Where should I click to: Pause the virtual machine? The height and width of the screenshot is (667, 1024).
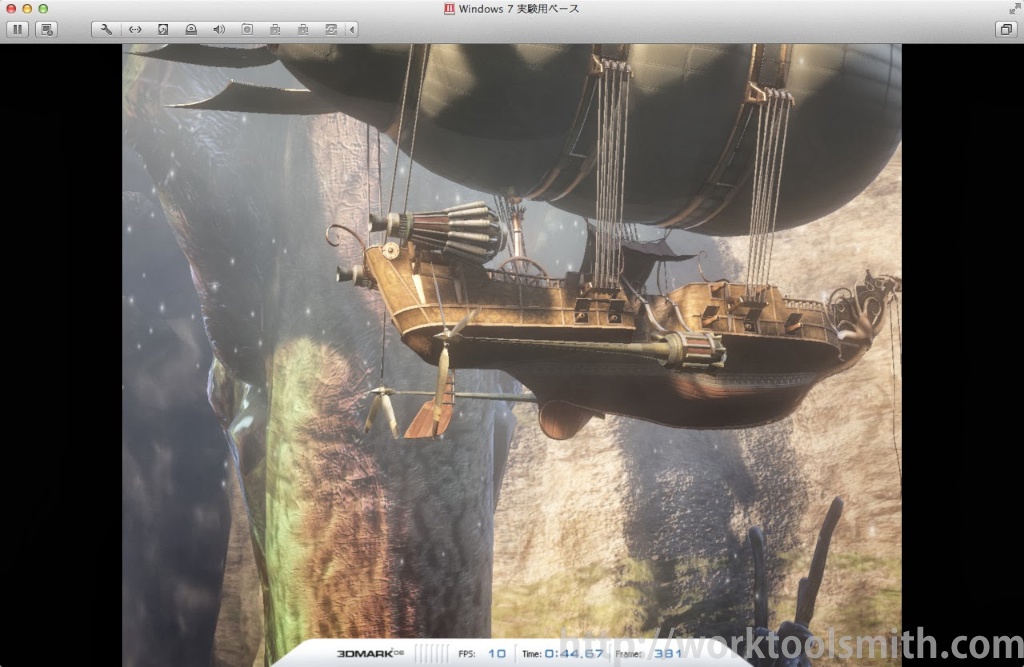pyautogui.click(x=18, y=29)
